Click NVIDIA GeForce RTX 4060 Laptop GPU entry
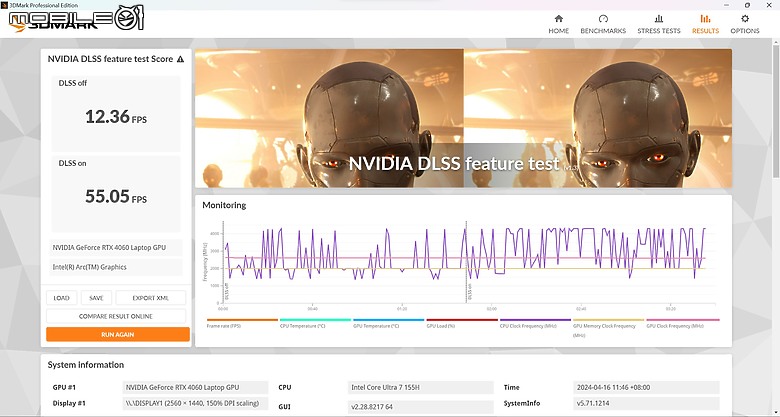 (x=116, y=247)
